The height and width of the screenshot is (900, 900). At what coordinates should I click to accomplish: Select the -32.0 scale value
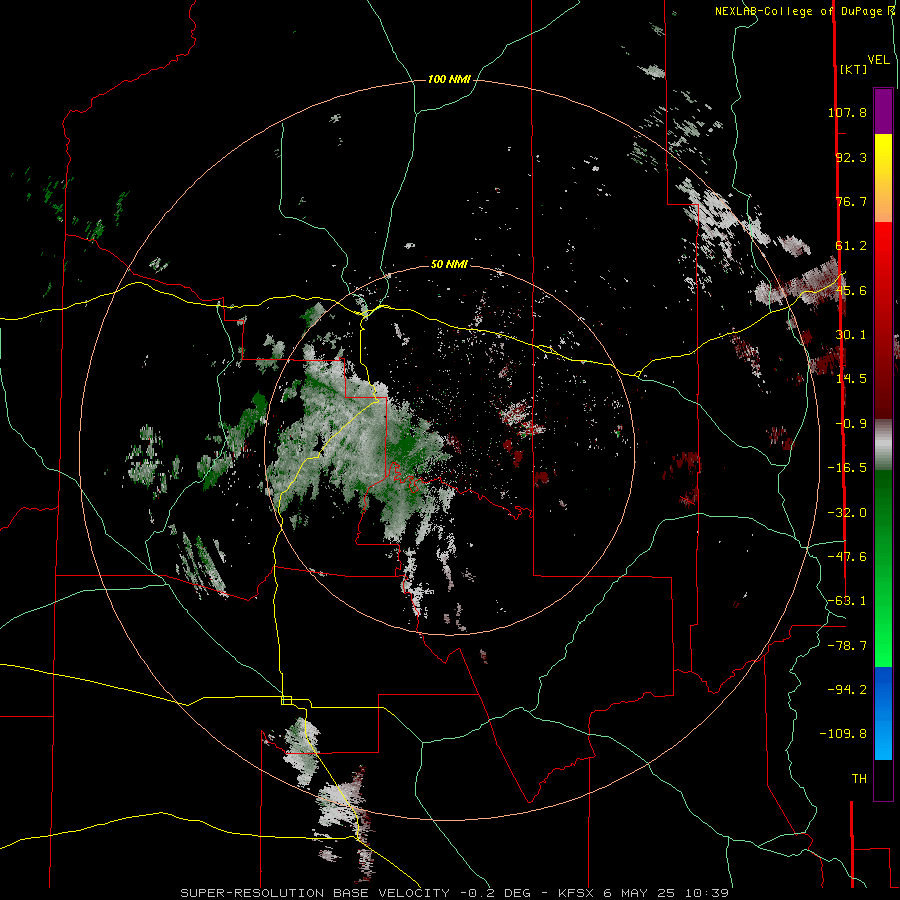tap(847, 513)
